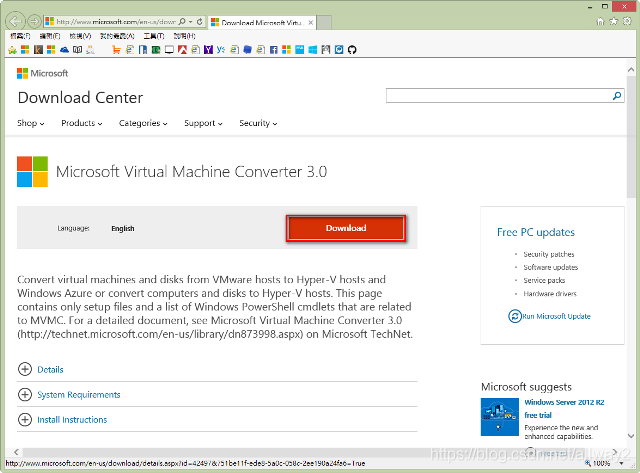Click the Add to Favorites bar star icon

(x=12, y=50)
